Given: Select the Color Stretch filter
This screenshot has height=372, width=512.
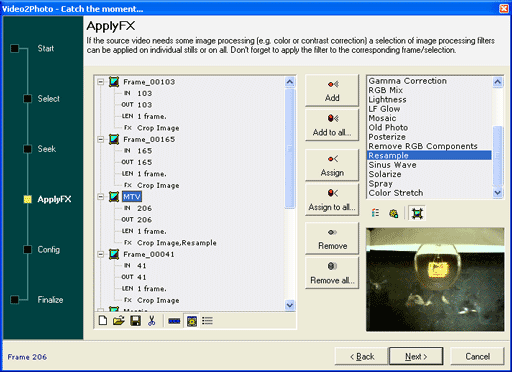Looking at the screenshot, I should click(x=429, y=193).
